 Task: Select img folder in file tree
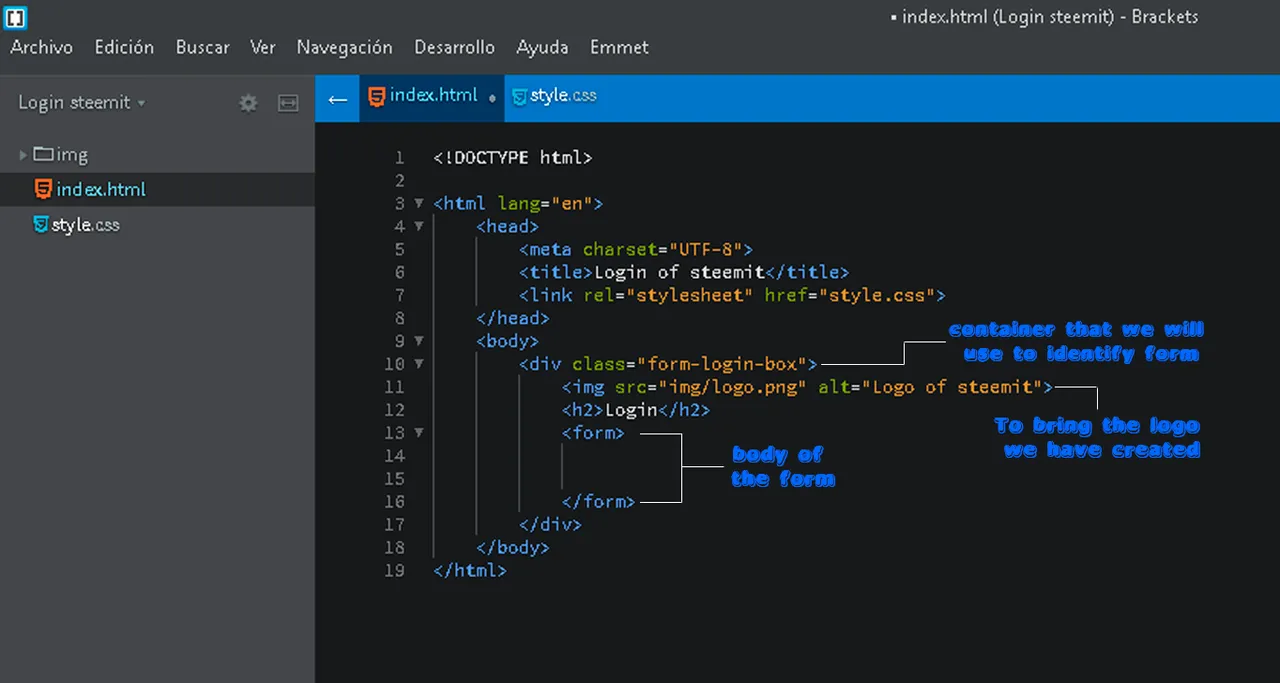coord(157,155)
